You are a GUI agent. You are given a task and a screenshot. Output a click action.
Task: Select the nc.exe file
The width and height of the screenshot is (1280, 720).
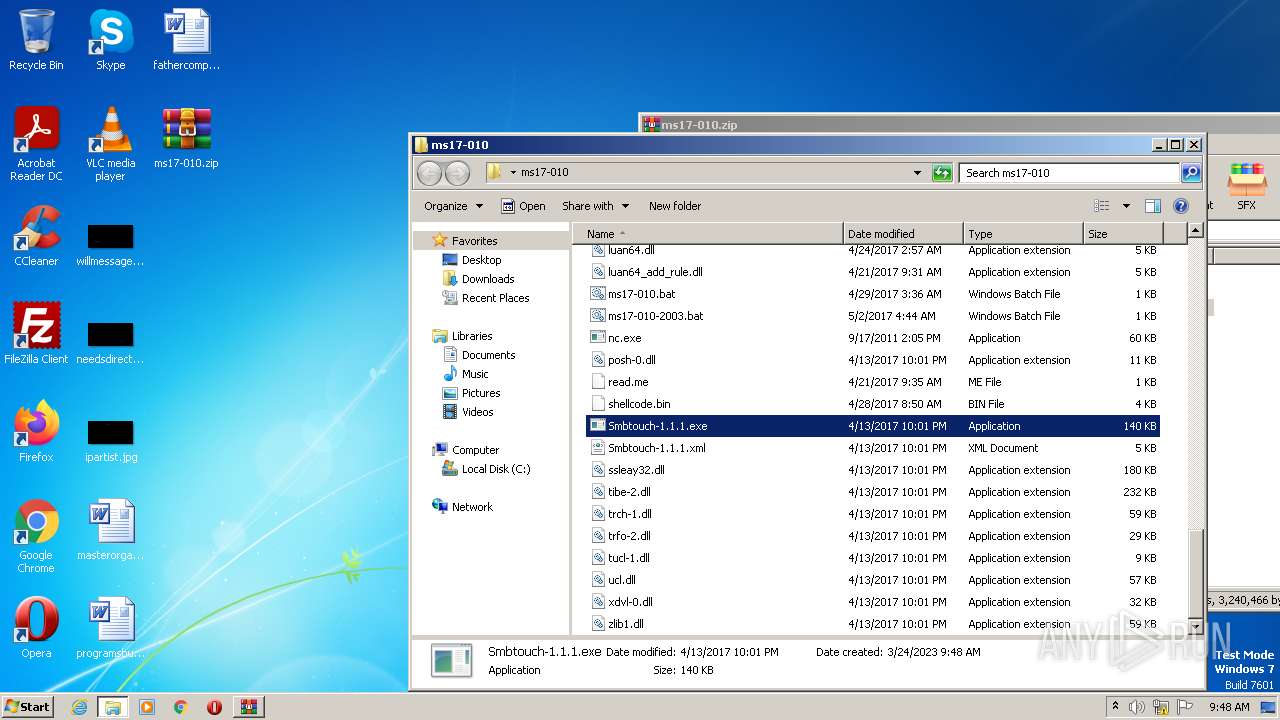click(x=873, y=338)
